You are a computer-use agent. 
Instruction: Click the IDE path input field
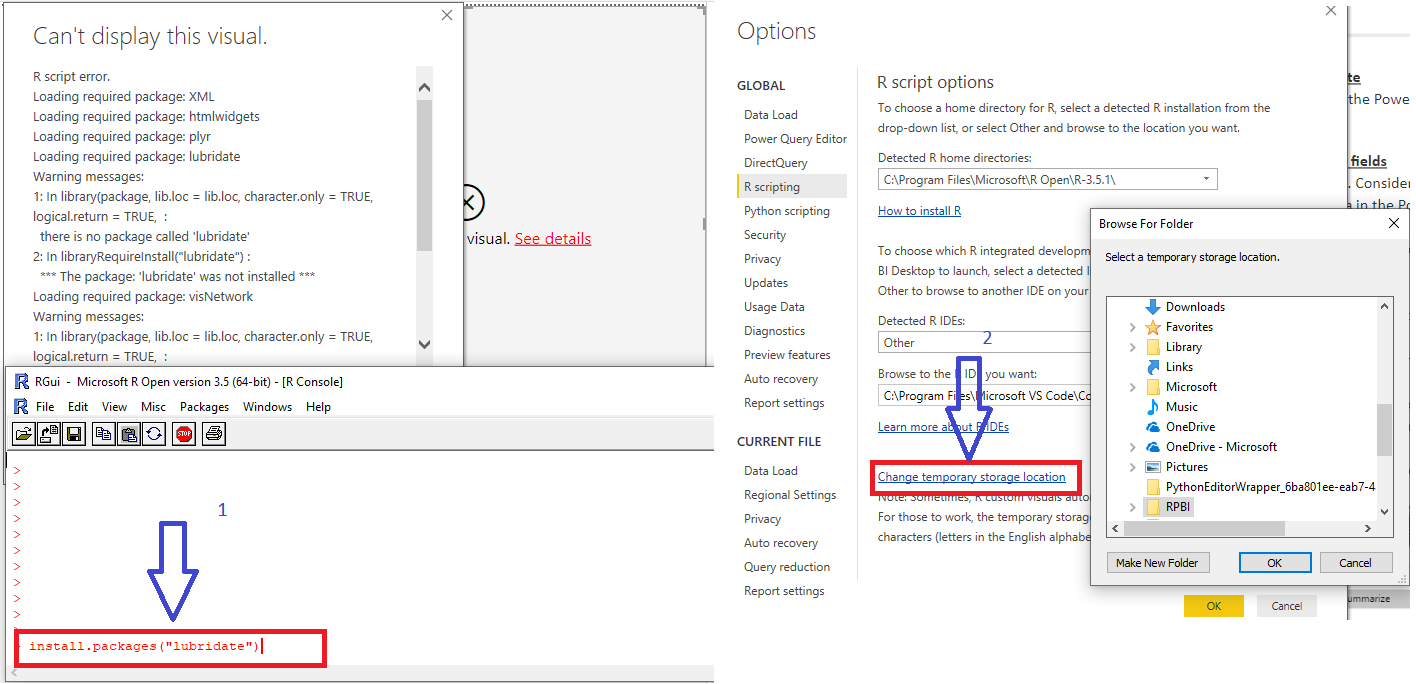point(983,396)
